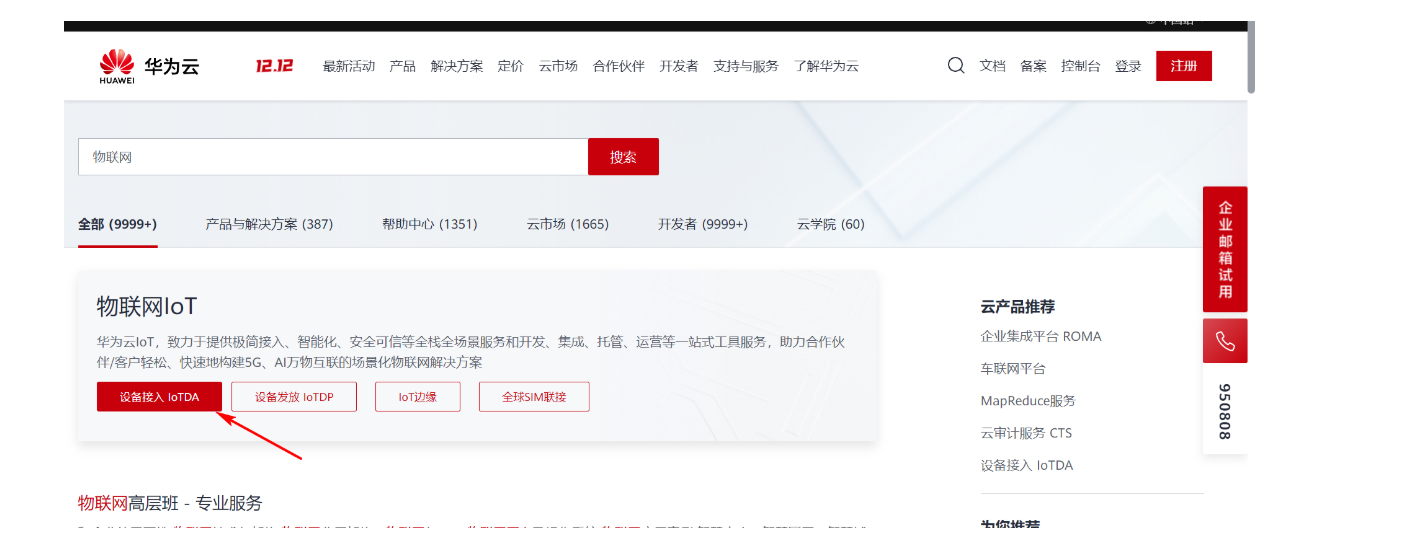1403x547 pixels.
Task: Click the Huawei Cloud logo
Action: click(x=149, y=67)
